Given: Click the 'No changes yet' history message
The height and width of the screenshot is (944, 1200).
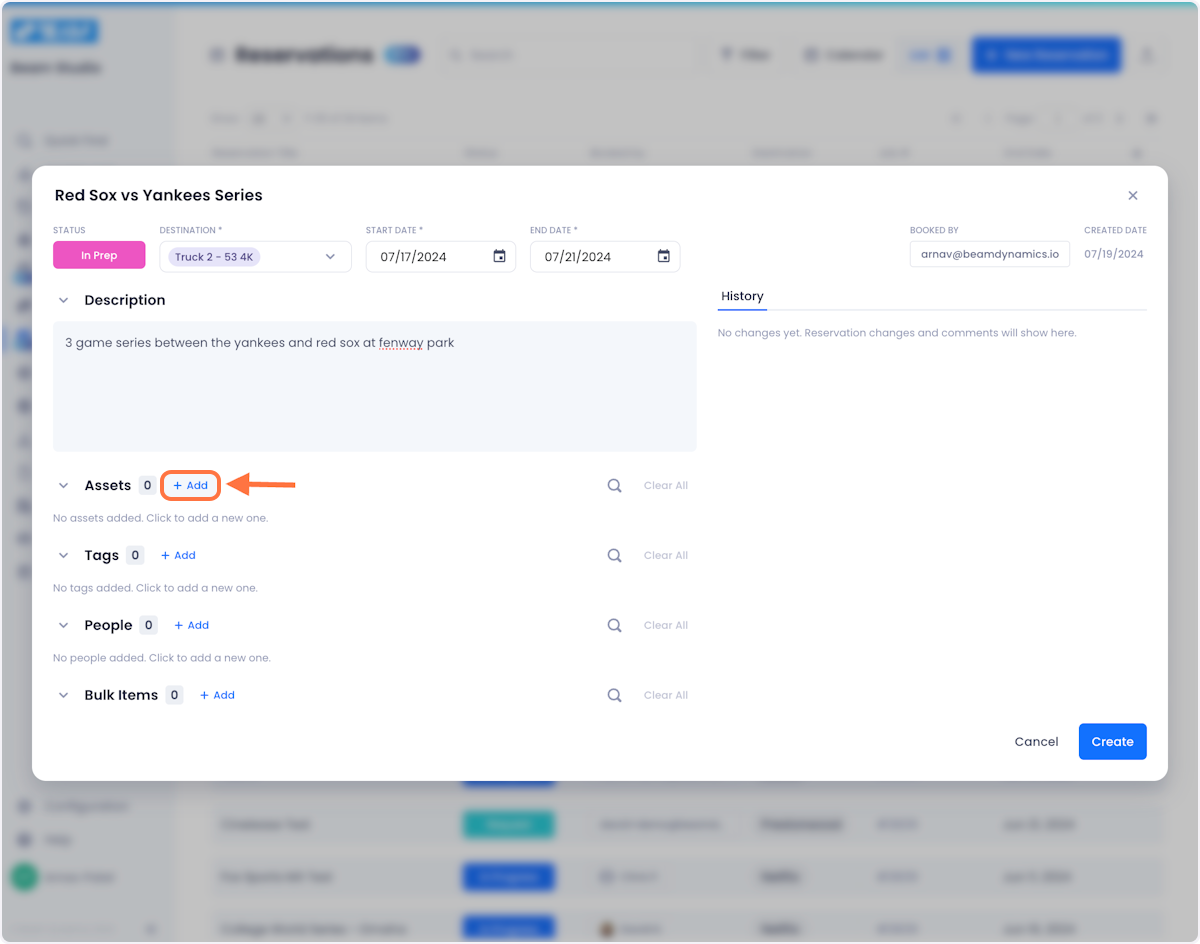Looking at the screenshot, I should (897, 333).
